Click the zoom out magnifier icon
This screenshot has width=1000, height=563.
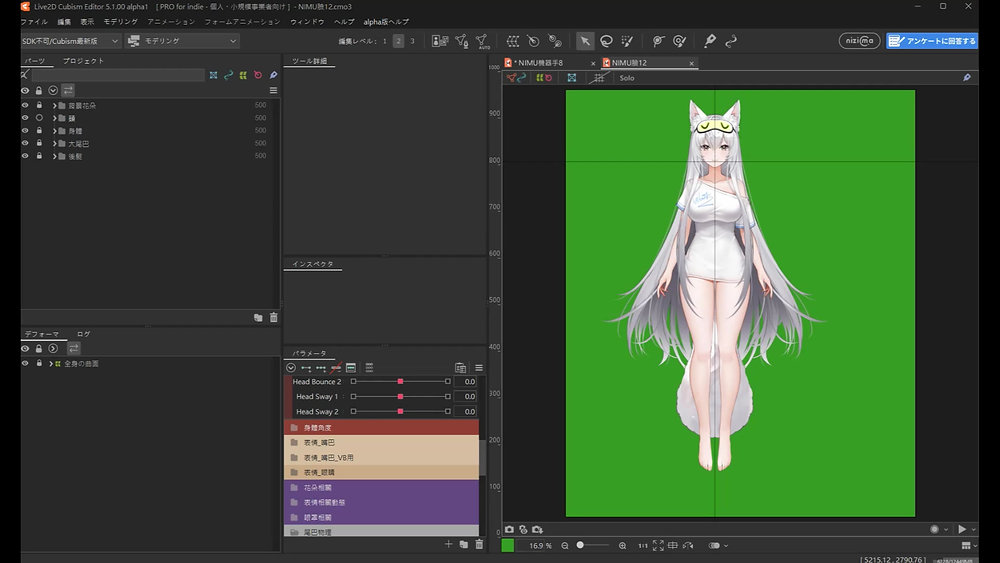[x=564, y=546]
